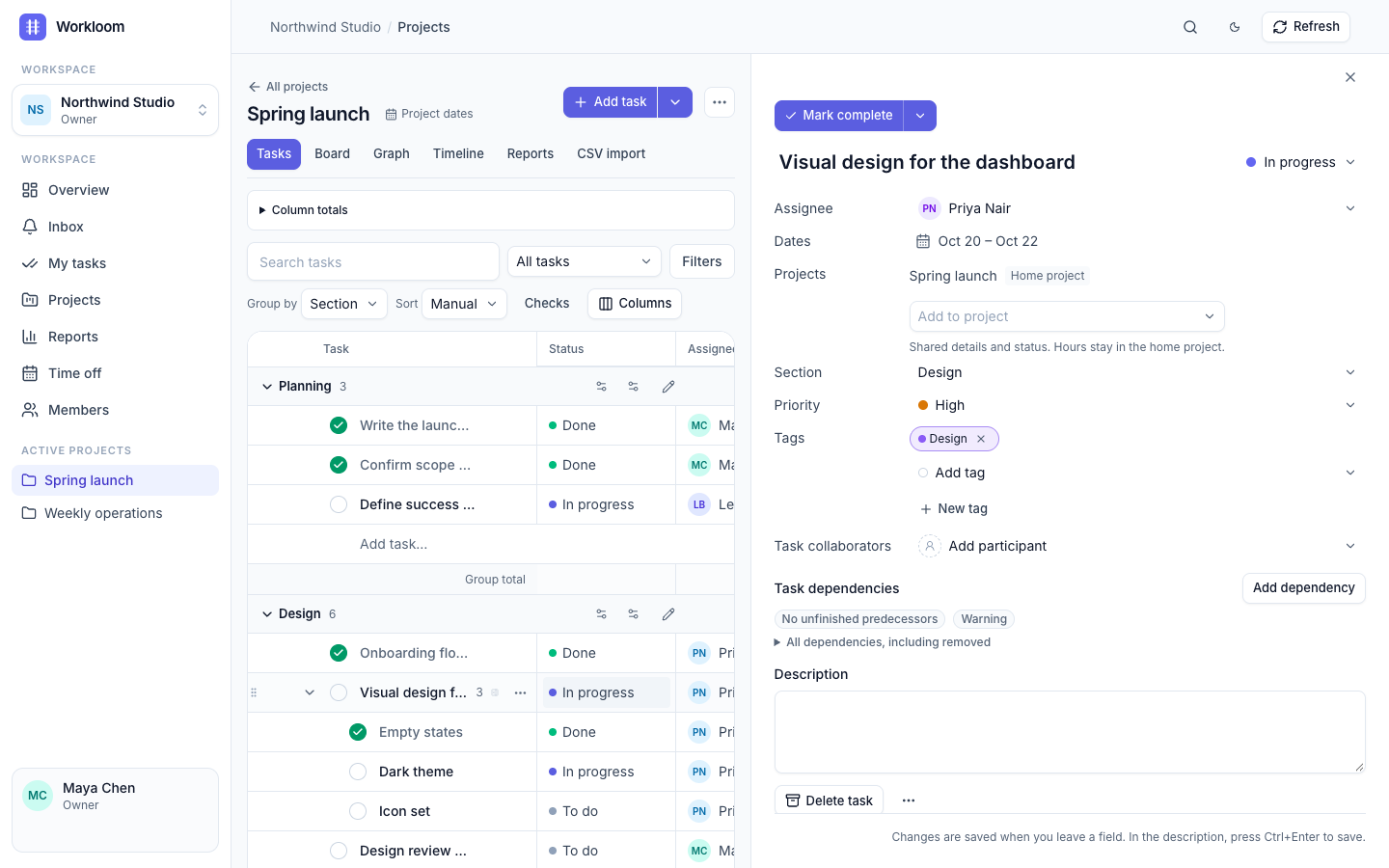The image size is (1389, 868).
Task: Open the Reports tab in project
Action: coord(531,154)
